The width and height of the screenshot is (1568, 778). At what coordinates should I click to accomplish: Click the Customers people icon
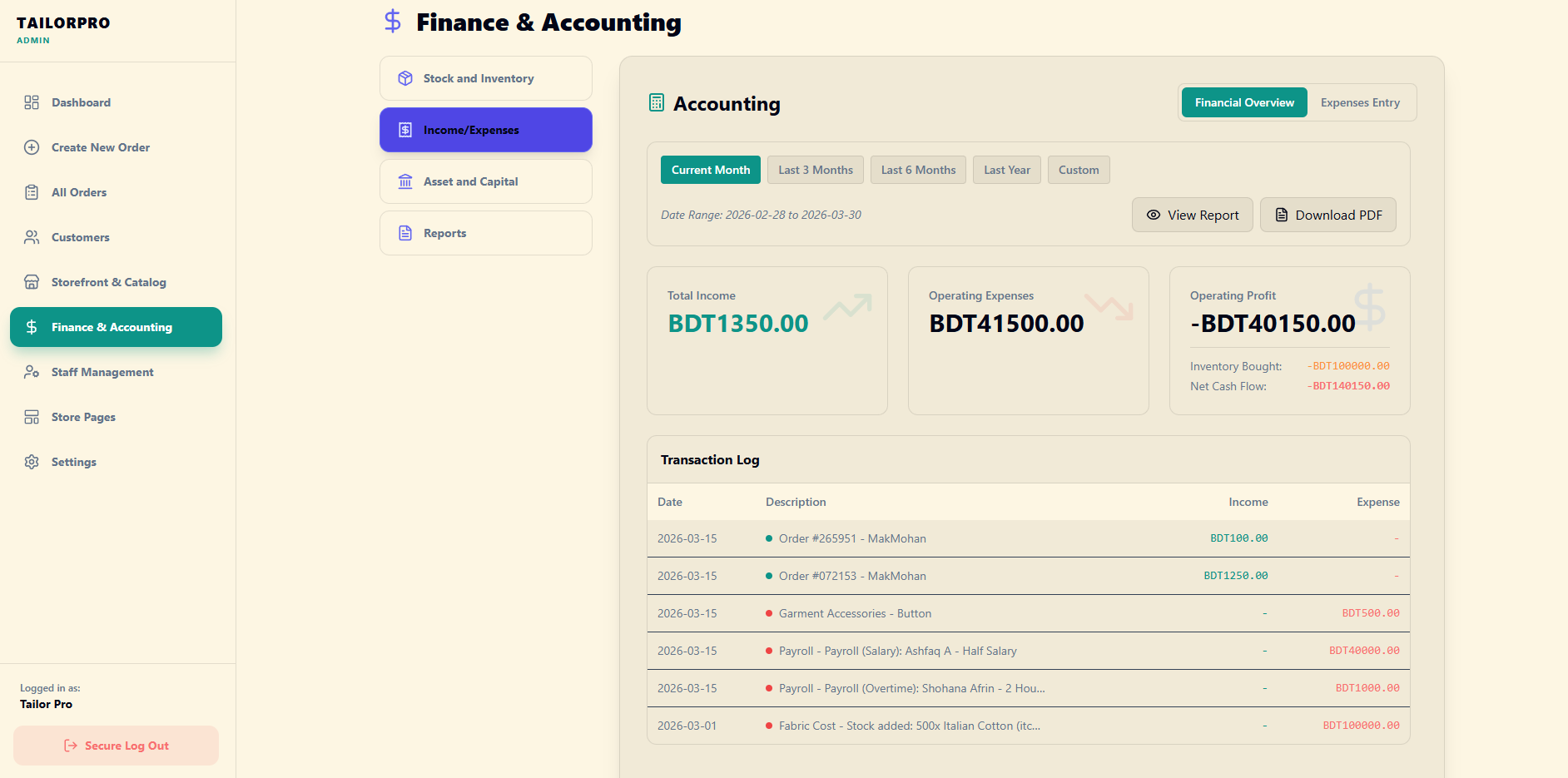click(32, 237)
